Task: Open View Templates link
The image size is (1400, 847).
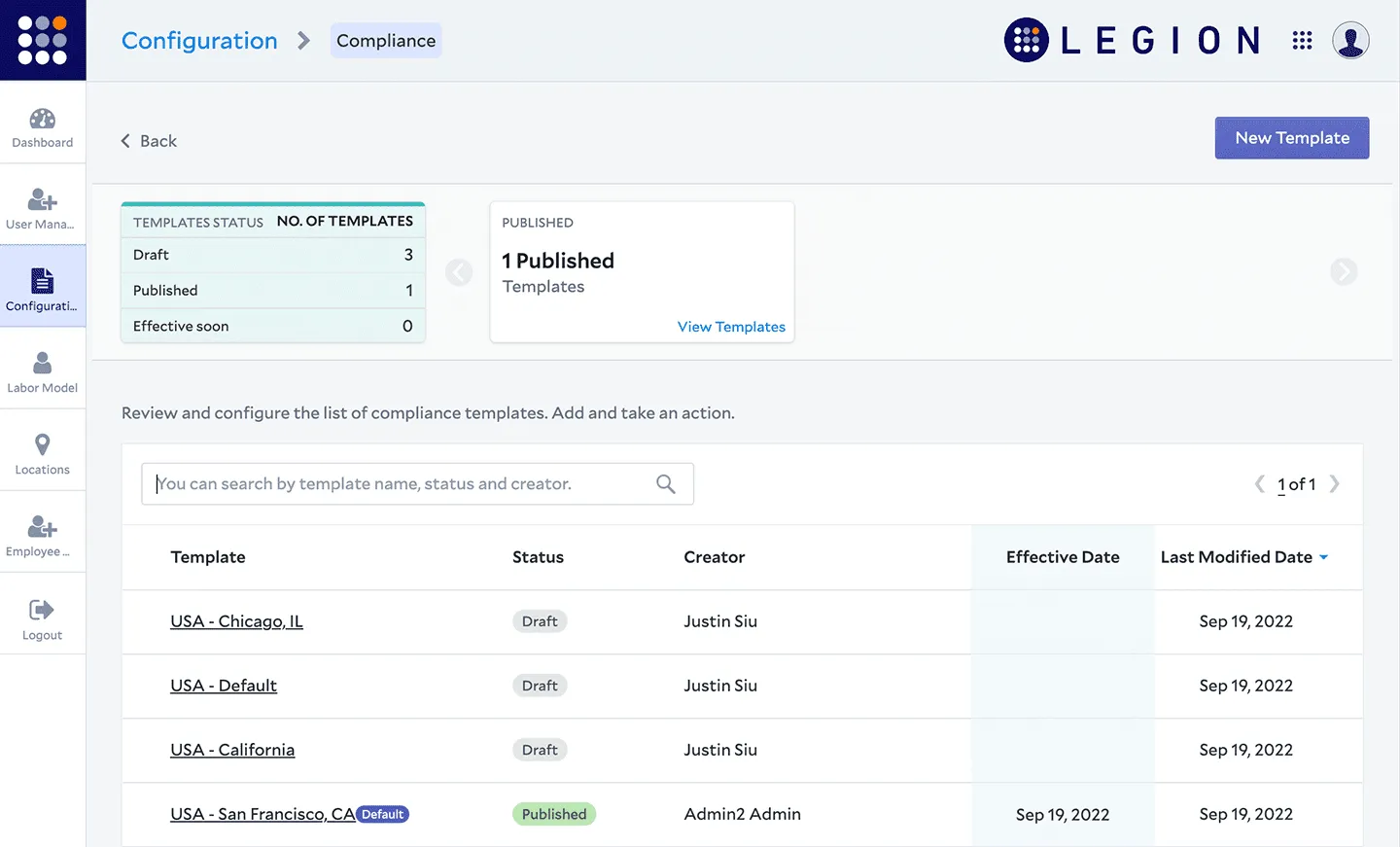Action: 731,327
